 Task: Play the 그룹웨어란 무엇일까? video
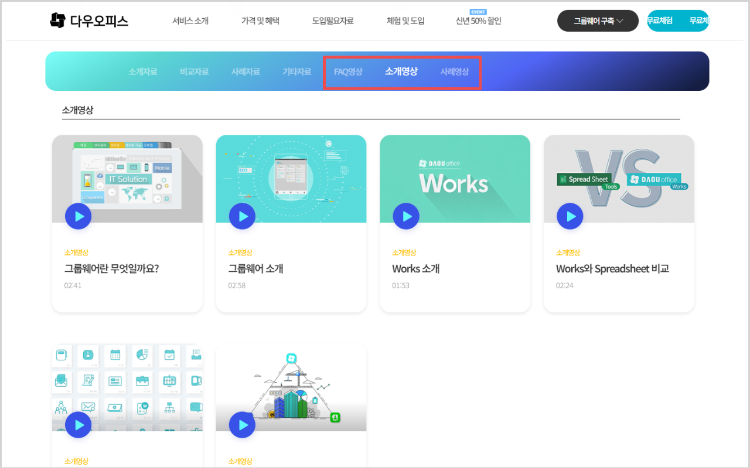[78, 216]
